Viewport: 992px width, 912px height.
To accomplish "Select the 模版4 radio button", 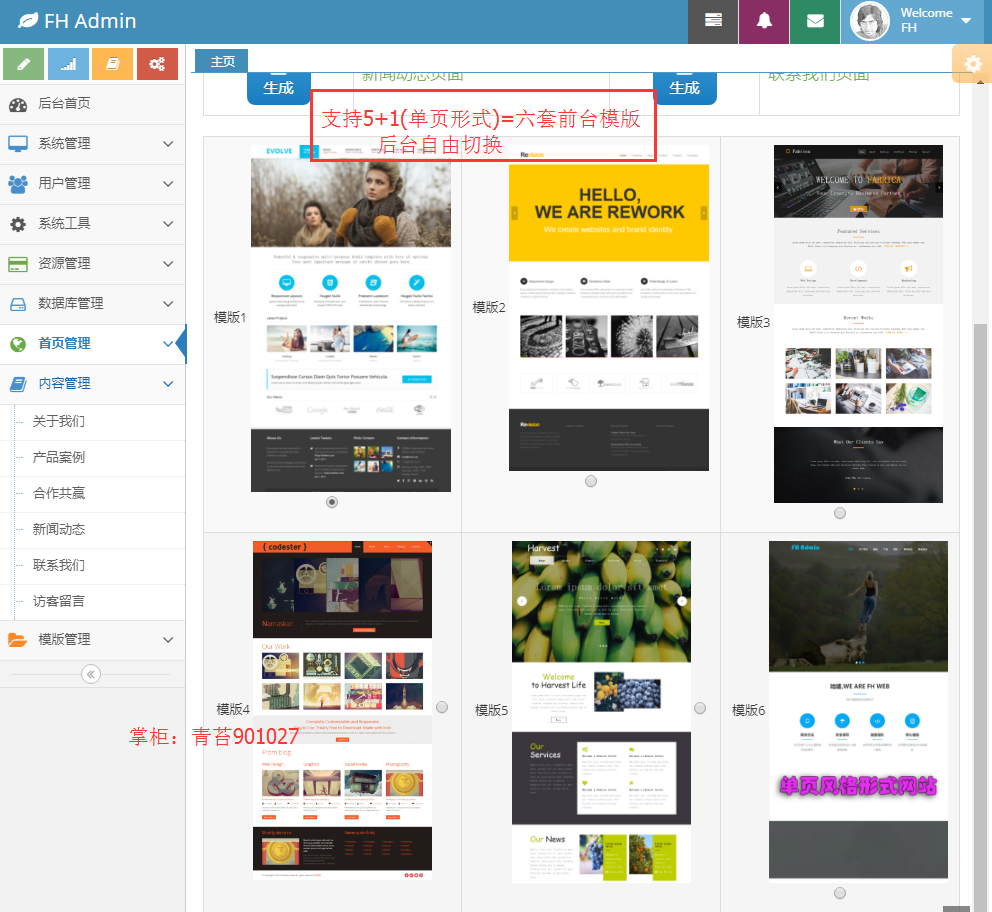I will pos(442,707).
